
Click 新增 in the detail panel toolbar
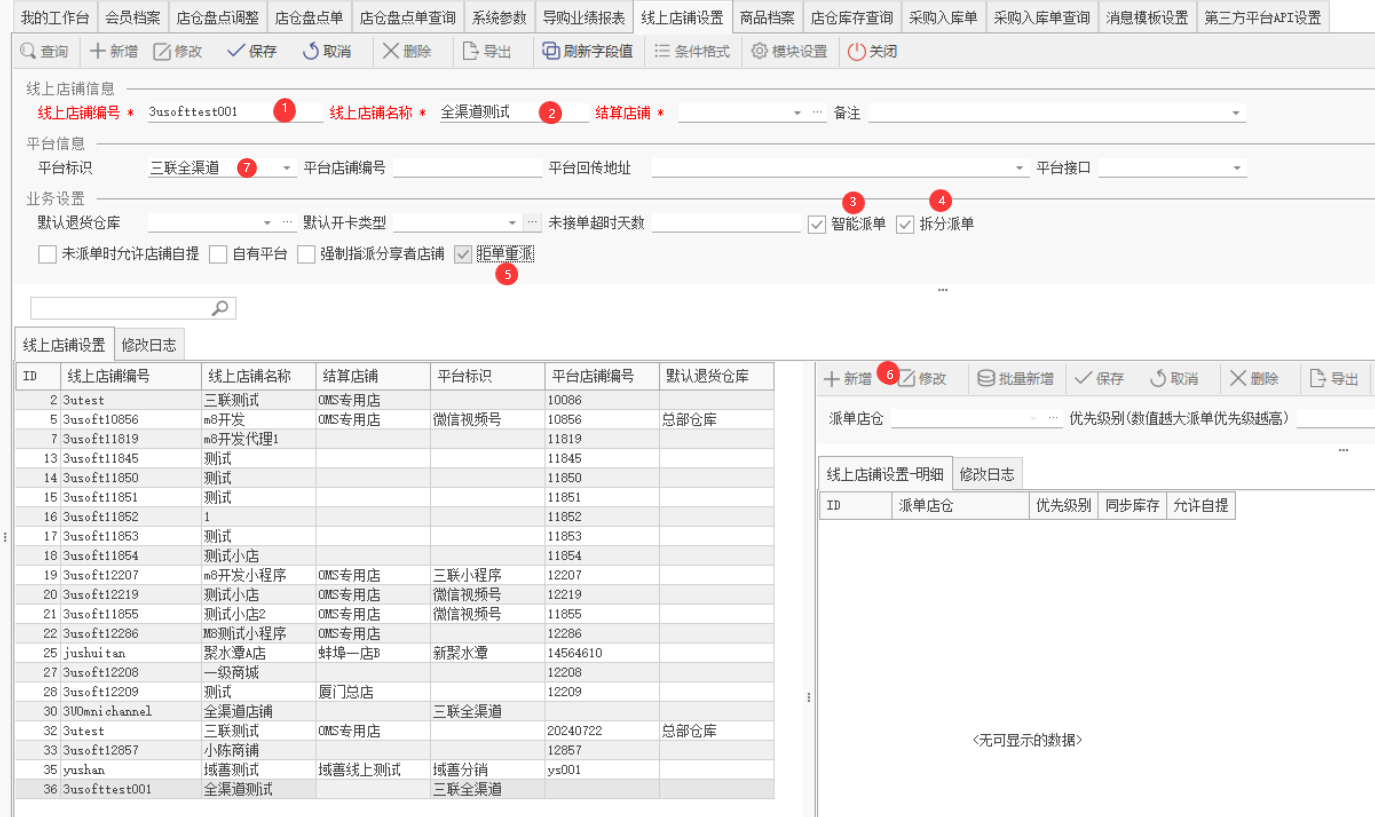pyautogui.click(x=848, y=379)
